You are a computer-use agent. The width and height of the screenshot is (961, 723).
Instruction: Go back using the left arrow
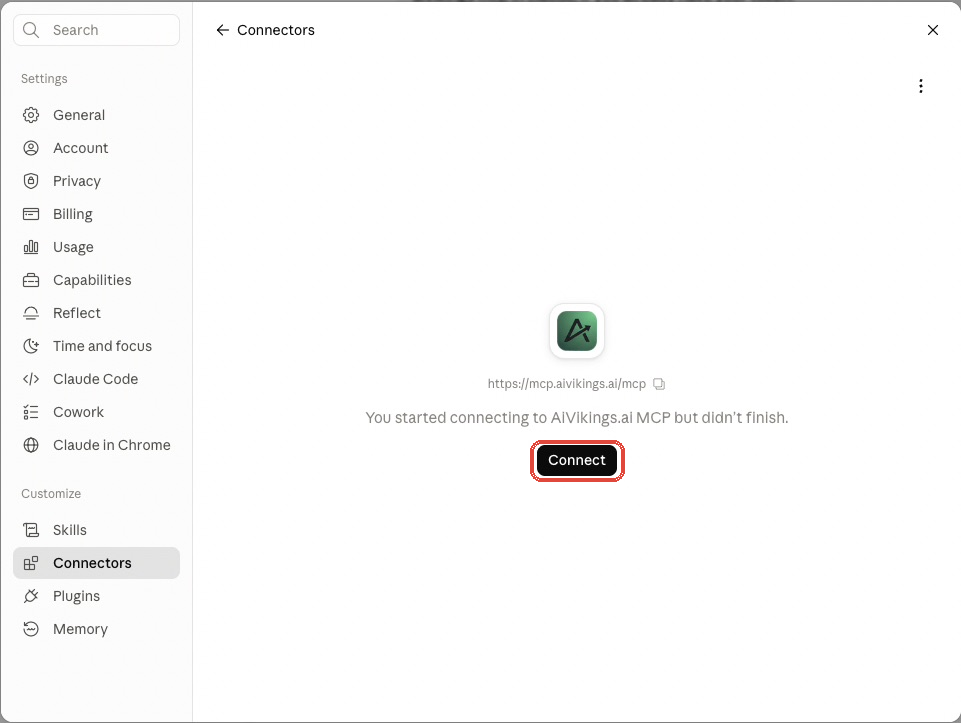coord(222,30)
